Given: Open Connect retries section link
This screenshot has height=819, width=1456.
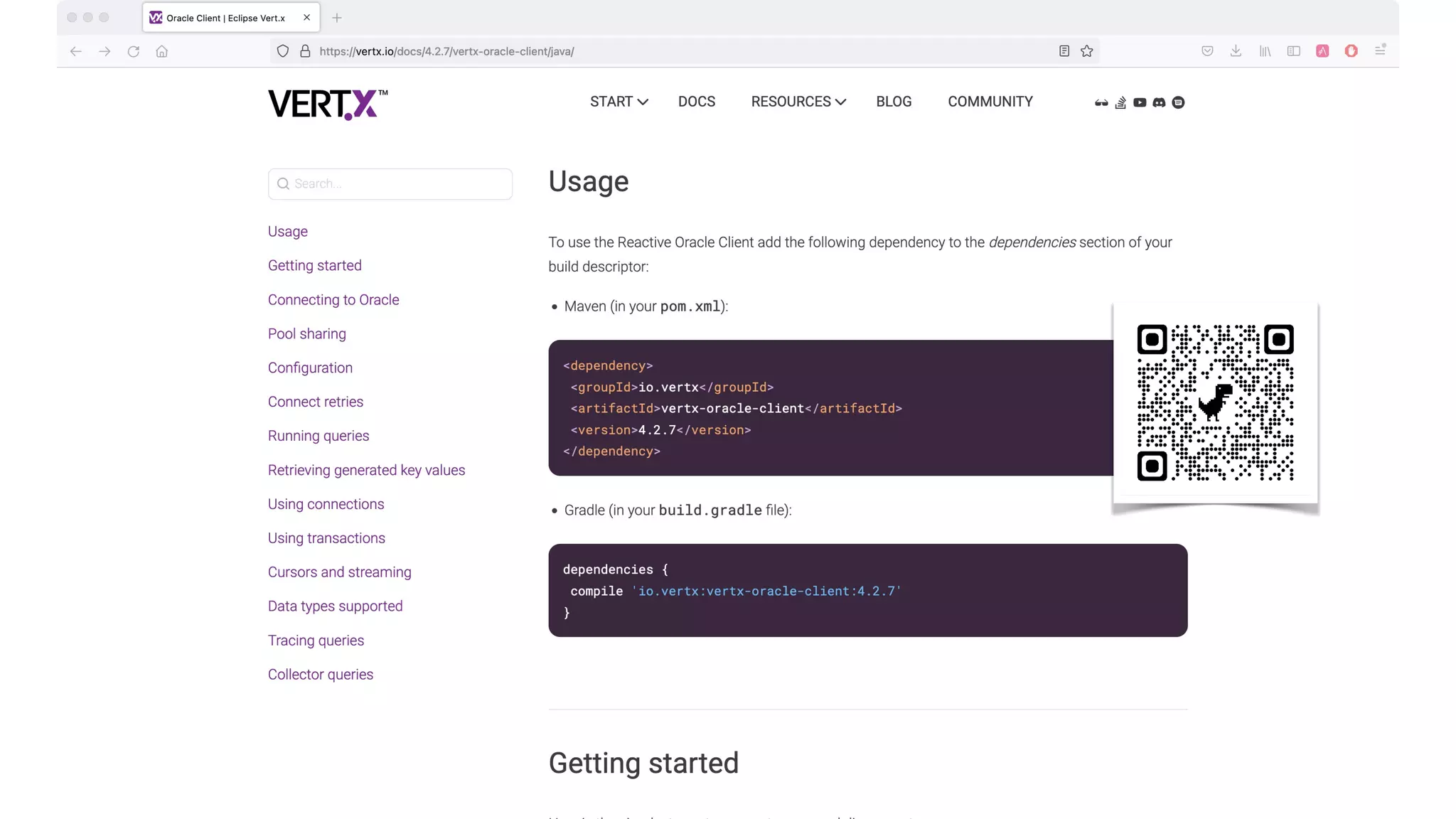Looking at the screenshot, I should (x=316, y=402).
